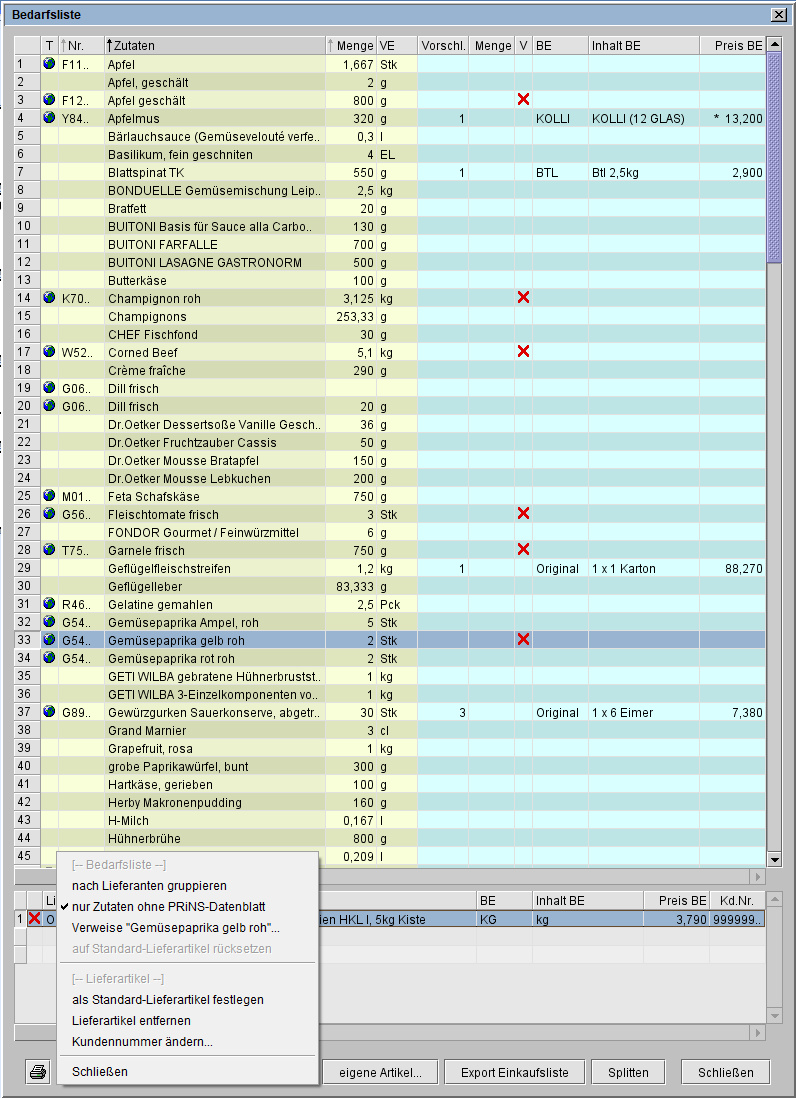The width and height of the screenshot is (796, 1098).
Task: Click the printer icon button
Action: pyautogui.click(x=38, y=1072)
